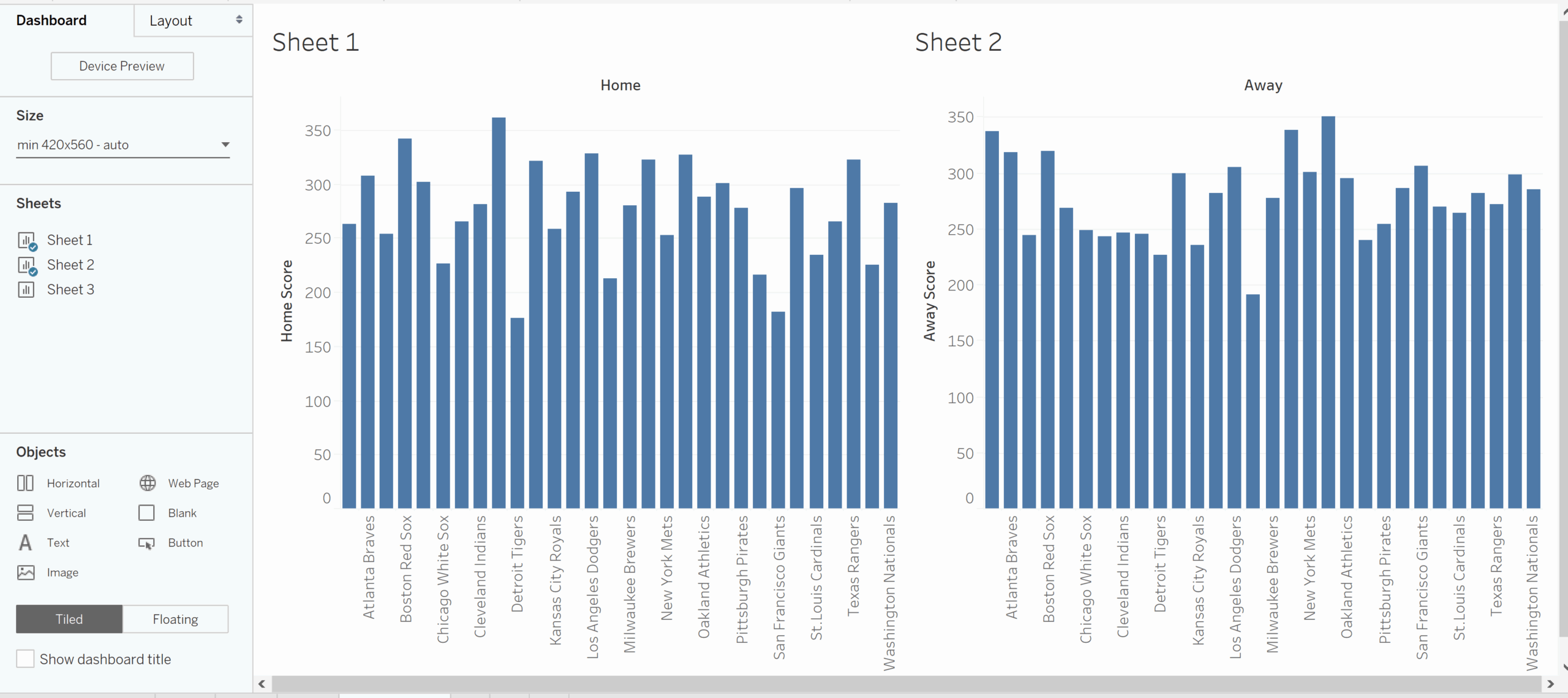Select the Dashboard tab
This screenshot has width=1568, height=698.
click(x=51, y=20)
